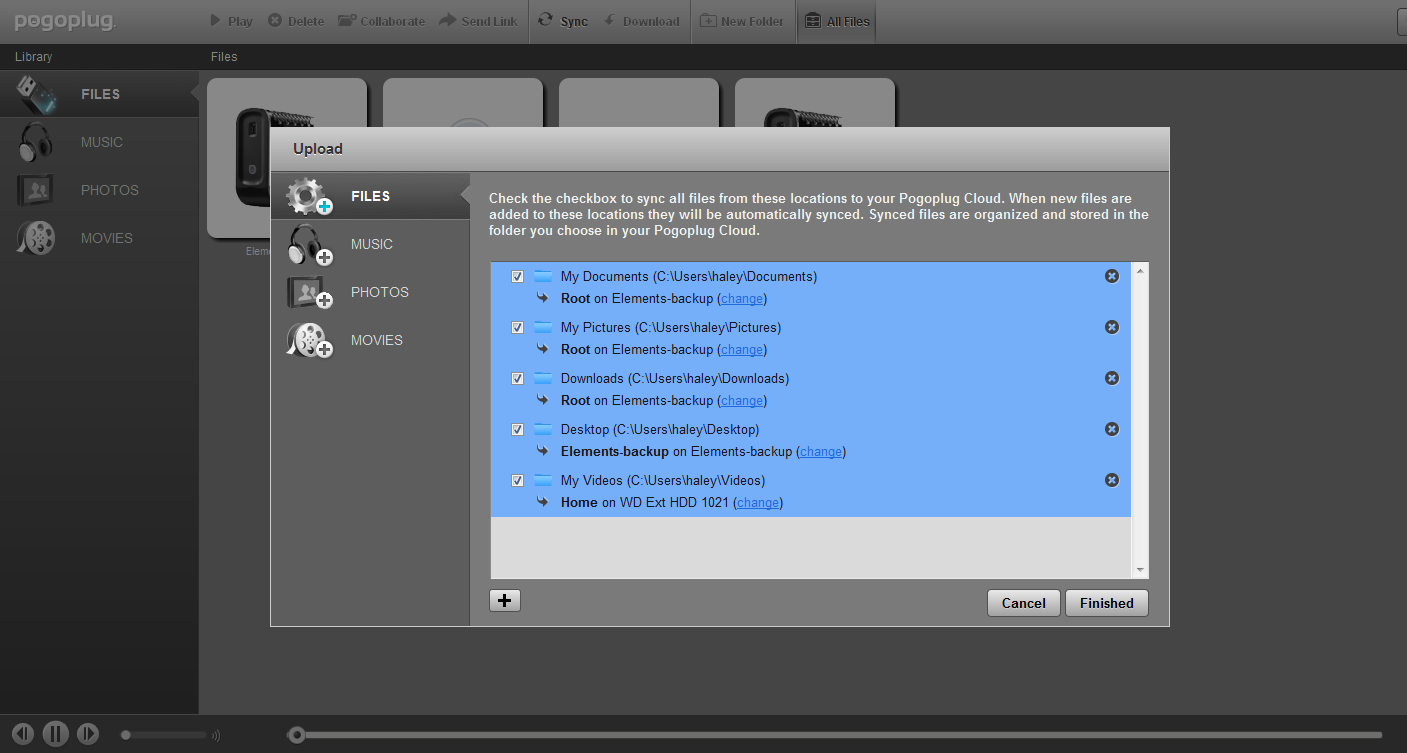Click change link under Downloads
The image size is (1407, 753).
[742, 400]
